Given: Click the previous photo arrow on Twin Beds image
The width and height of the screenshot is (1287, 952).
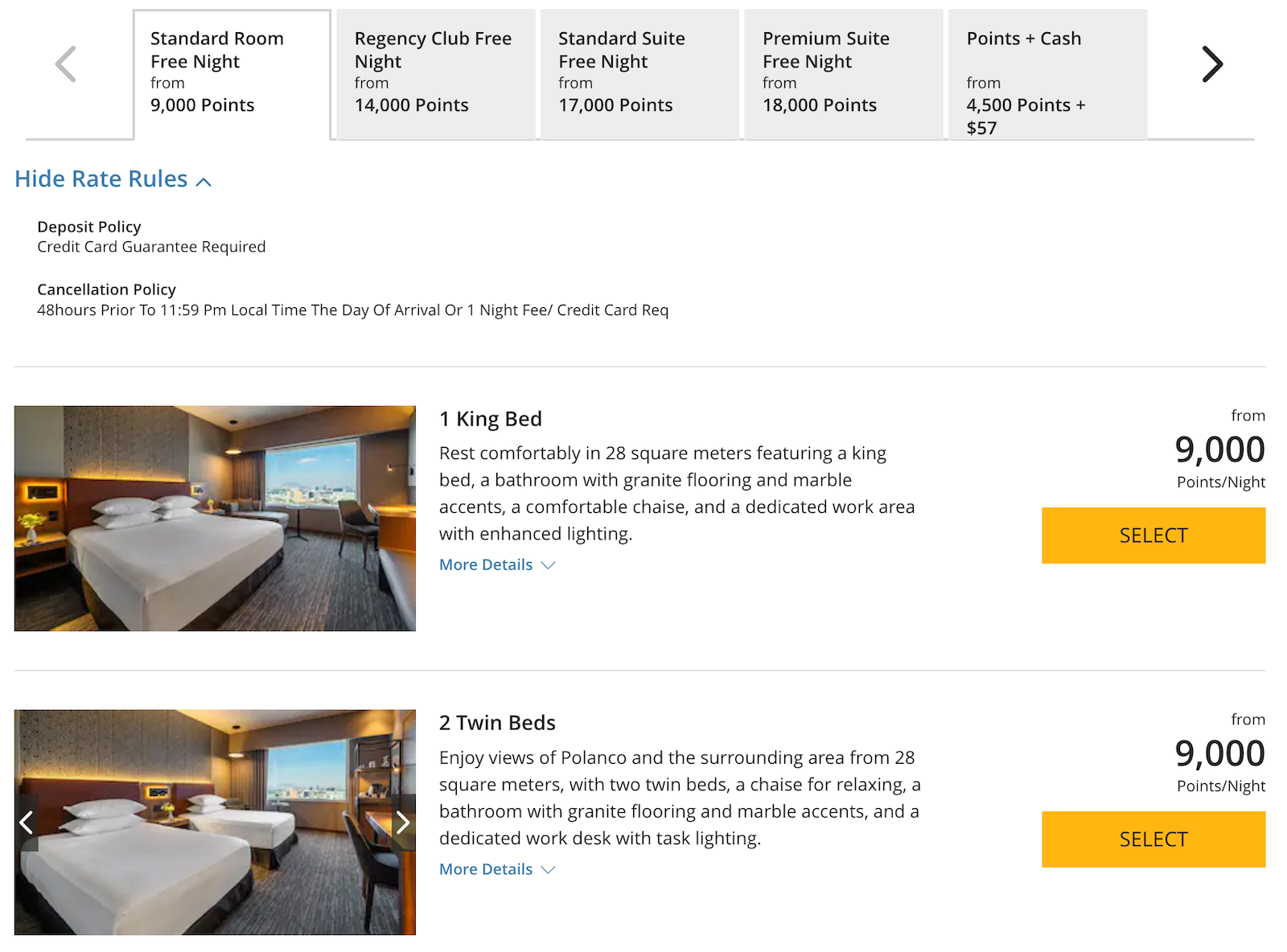Looking at the screenshot, I should pyautogui.click(x=27, y=822).
